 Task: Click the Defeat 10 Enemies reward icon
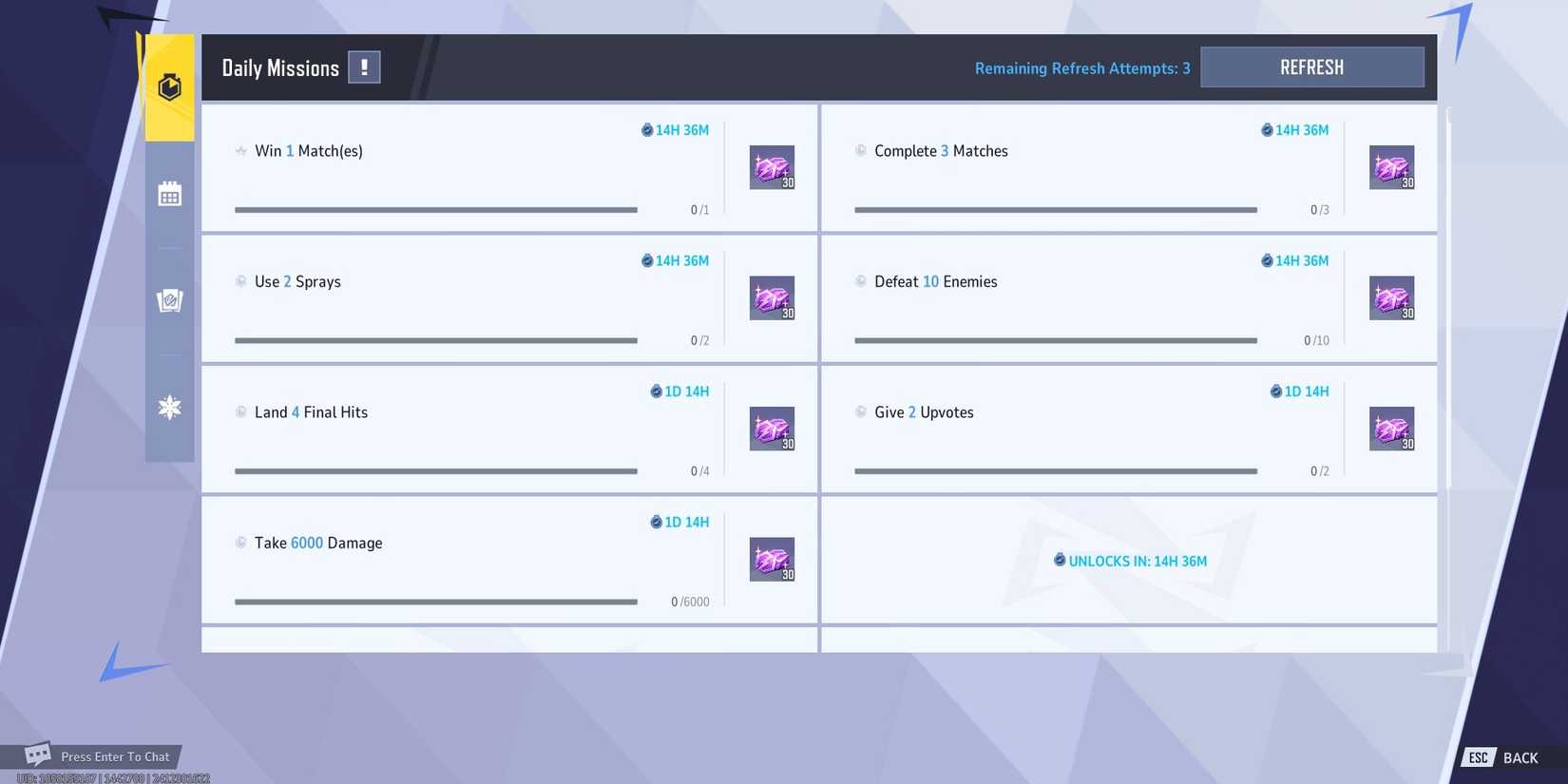1391,298
